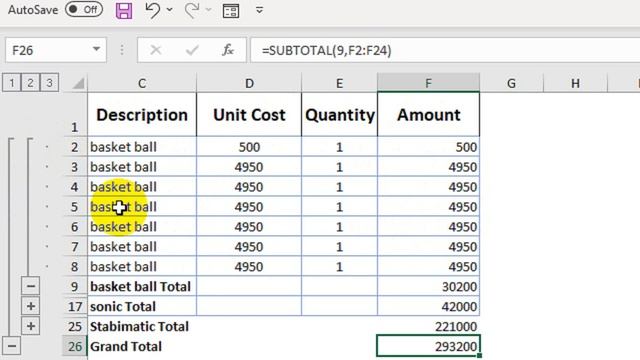Image resolution: width=640 pixels, height=360 pixels.
Task: Click the Name Box showing F26
Action: click(x=56, y=50)
